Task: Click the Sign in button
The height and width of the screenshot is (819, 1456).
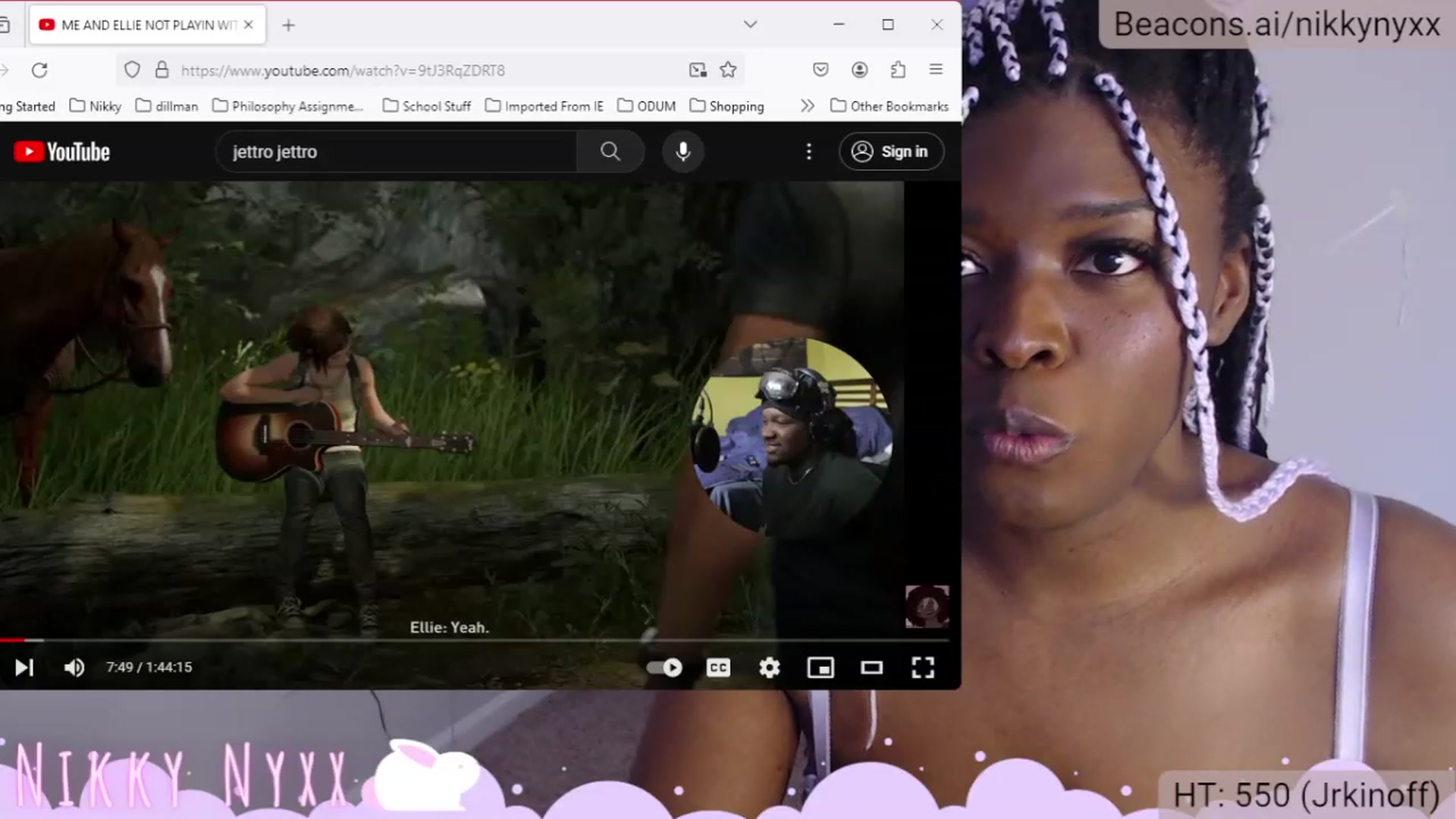Action: pyautogui.click(x=891, y=152)
